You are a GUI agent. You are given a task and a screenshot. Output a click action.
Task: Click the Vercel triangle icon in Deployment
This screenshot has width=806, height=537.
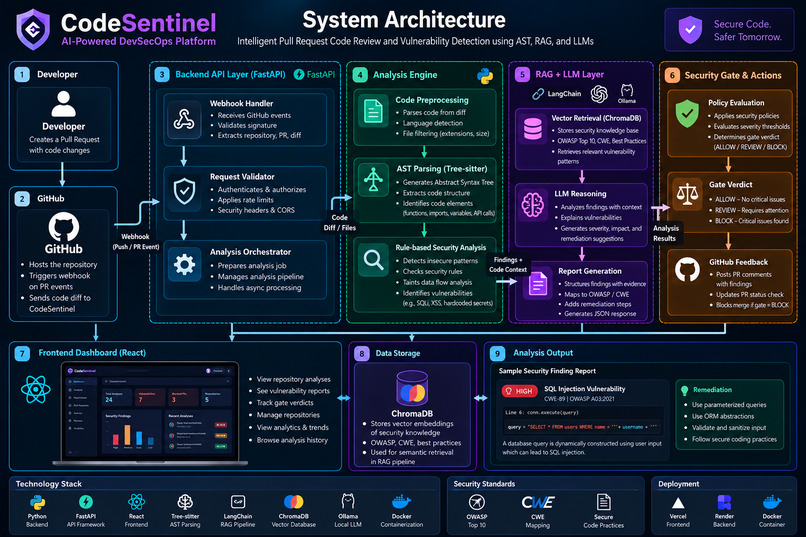pos(678,503)
